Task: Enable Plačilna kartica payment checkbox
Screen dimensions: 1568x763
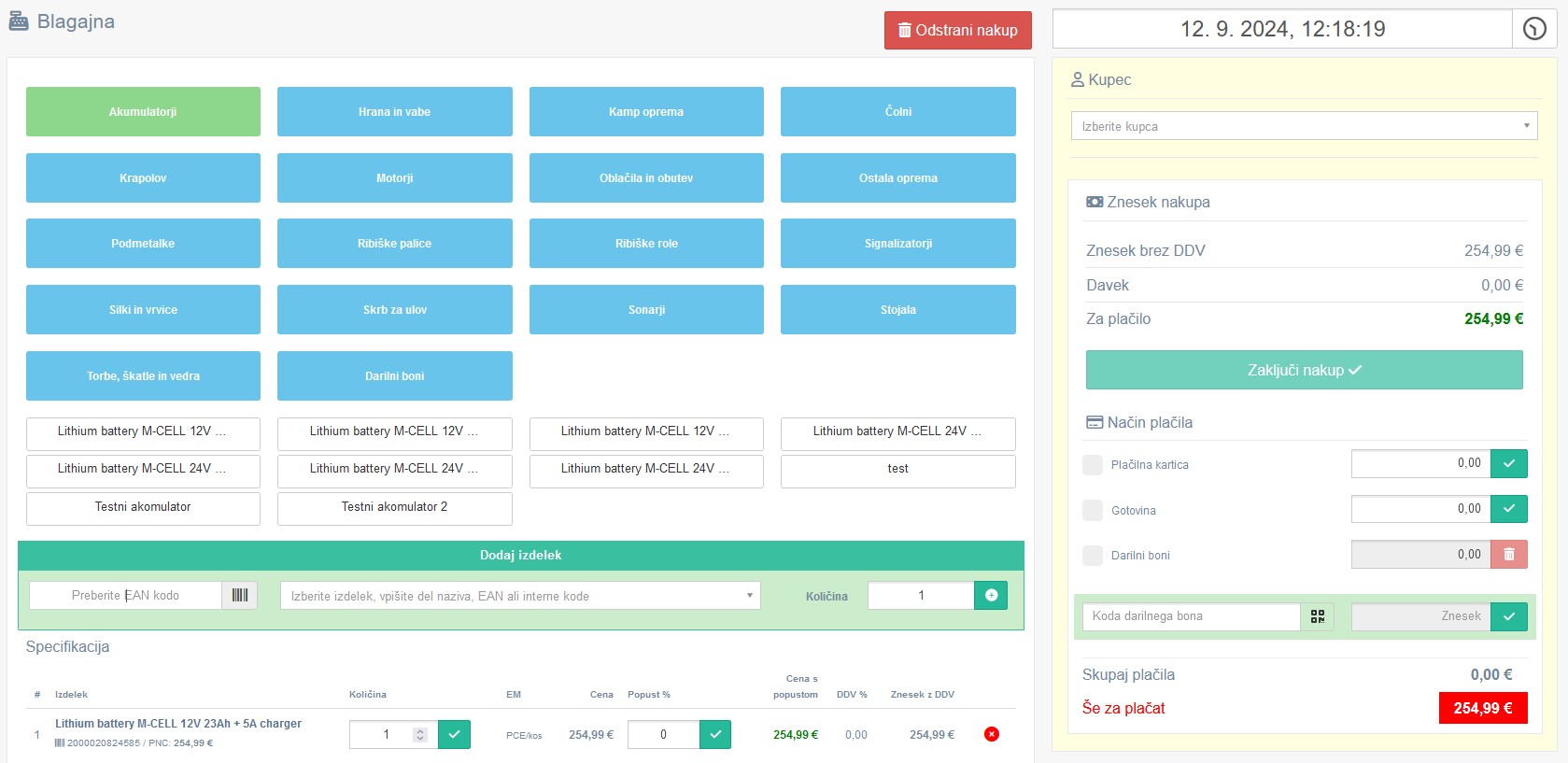Action: [x=1092, y=465]
